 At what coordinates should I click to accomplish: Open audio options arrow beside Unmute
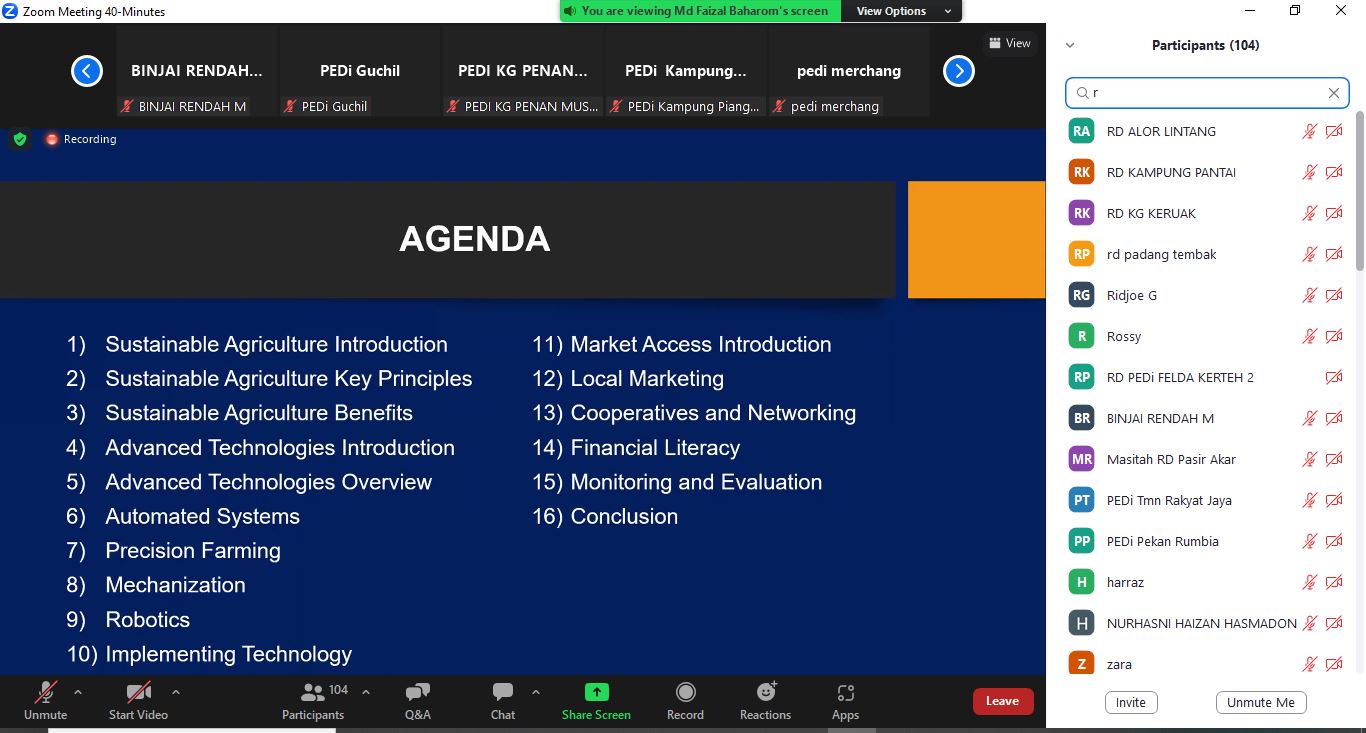(78, 692)
